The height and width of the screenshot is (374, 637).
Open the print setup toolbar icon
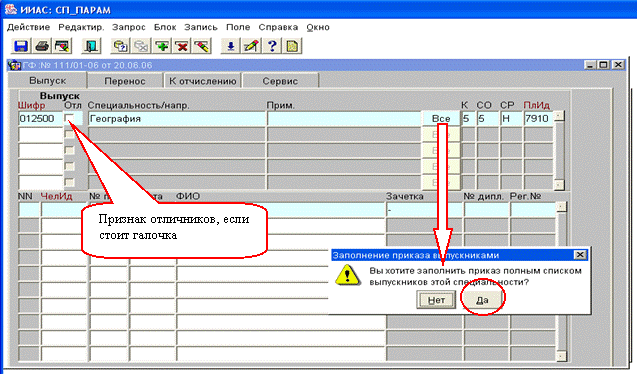pos(63,46)
